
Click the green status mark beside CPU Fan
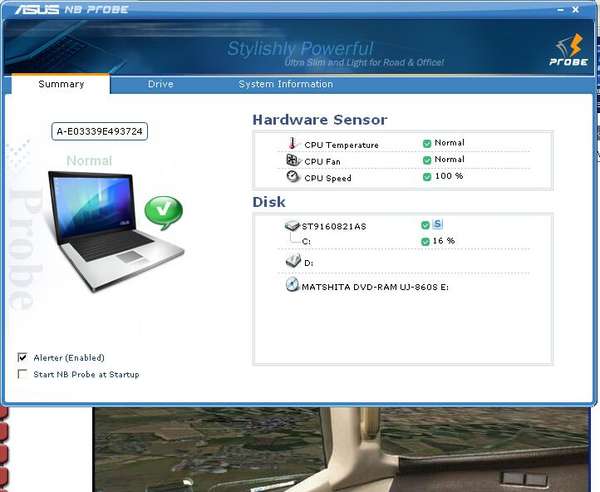(x=427, y=160)
